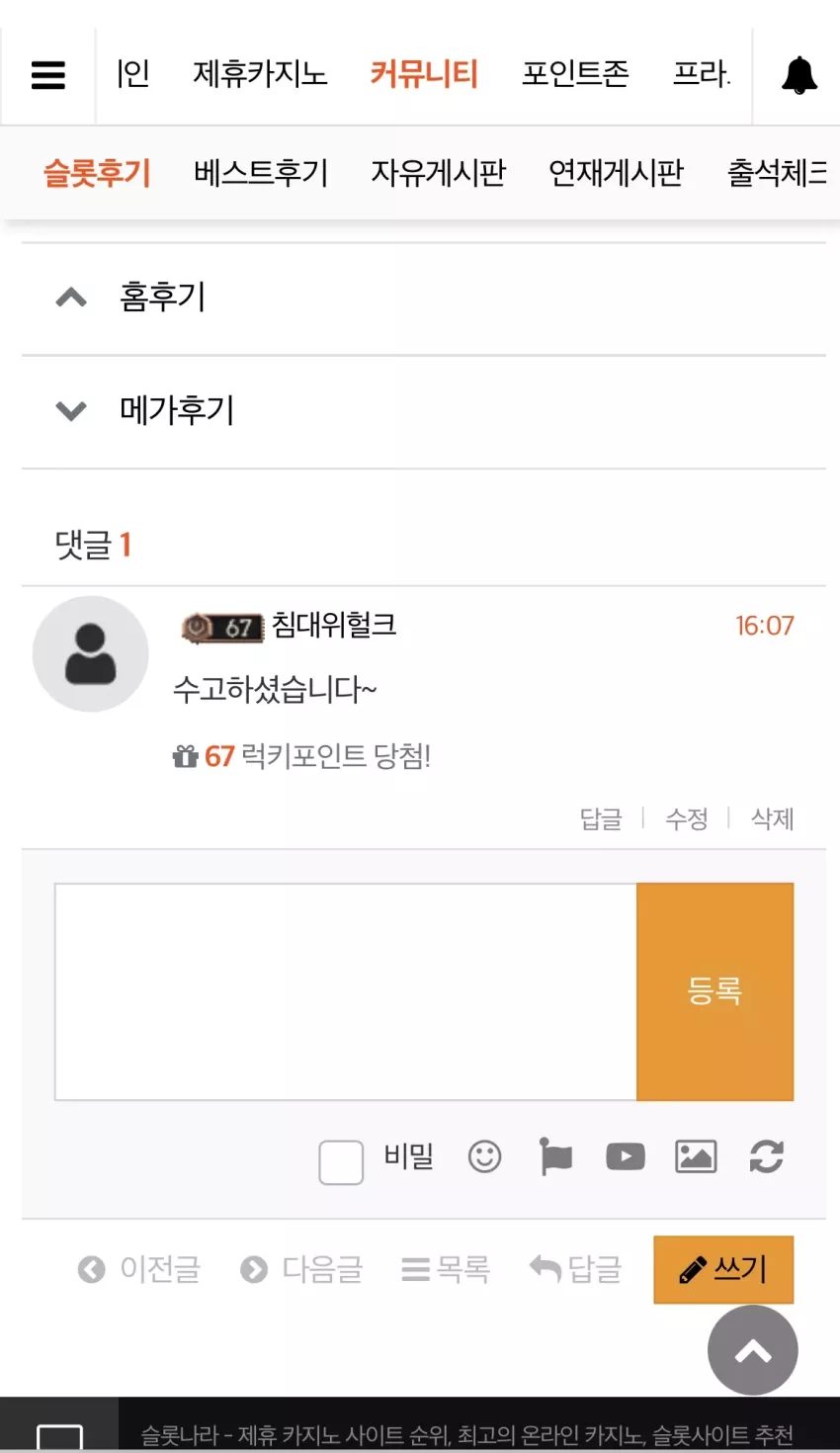The height and width of the screenshot is (1453, 840).
Task: Click the refresh arrows icon
Action: coord(767,1156)
